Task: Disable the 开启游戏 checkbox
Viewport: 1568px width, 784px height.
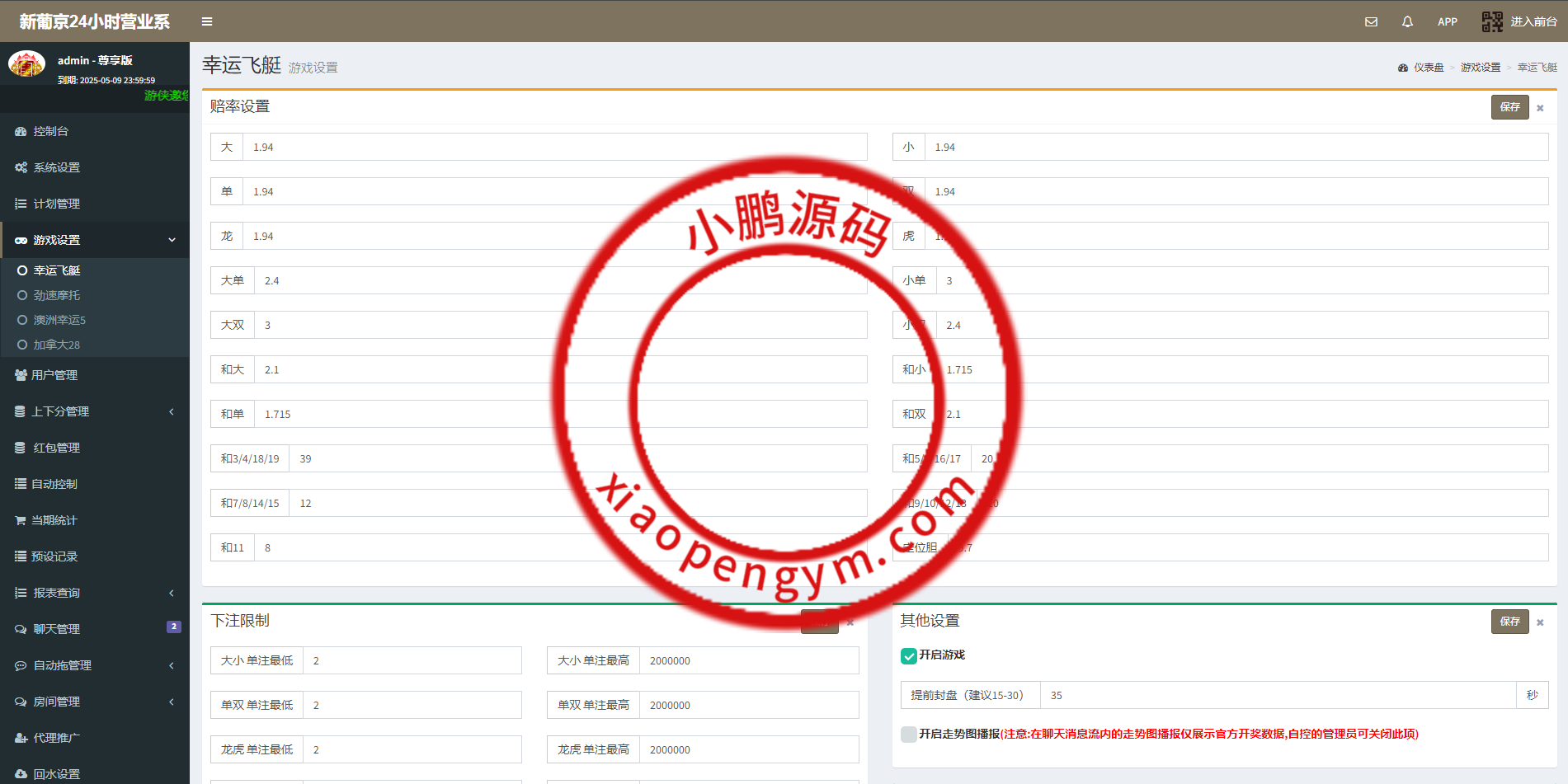Action: coord(908,655)
